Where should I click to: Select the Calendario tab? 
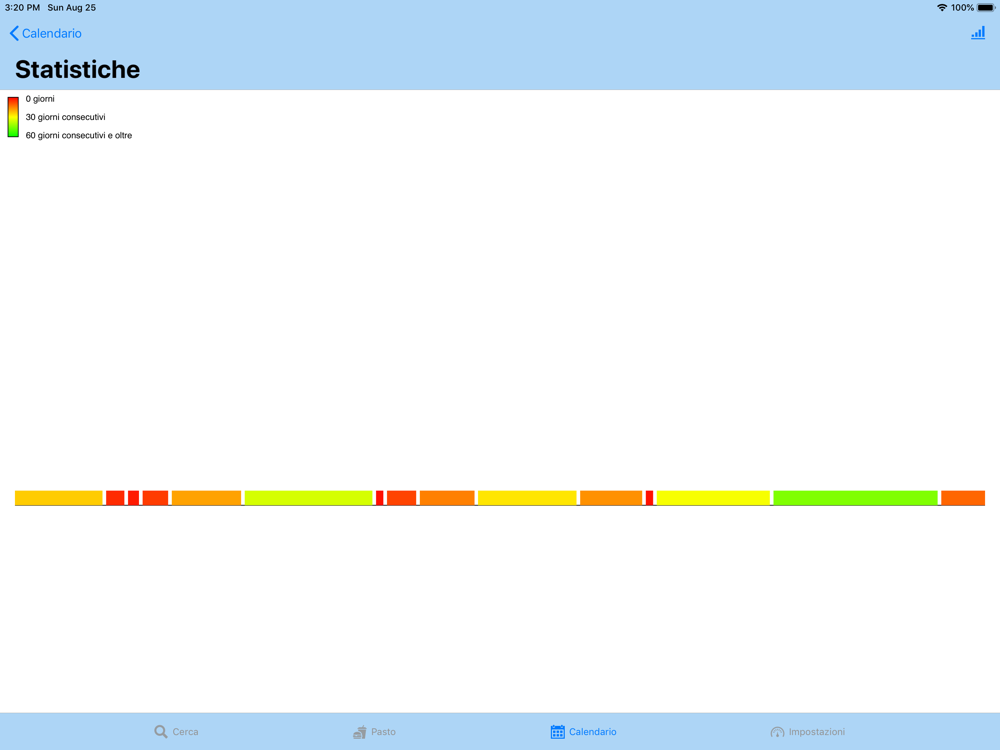click(584, 732)
